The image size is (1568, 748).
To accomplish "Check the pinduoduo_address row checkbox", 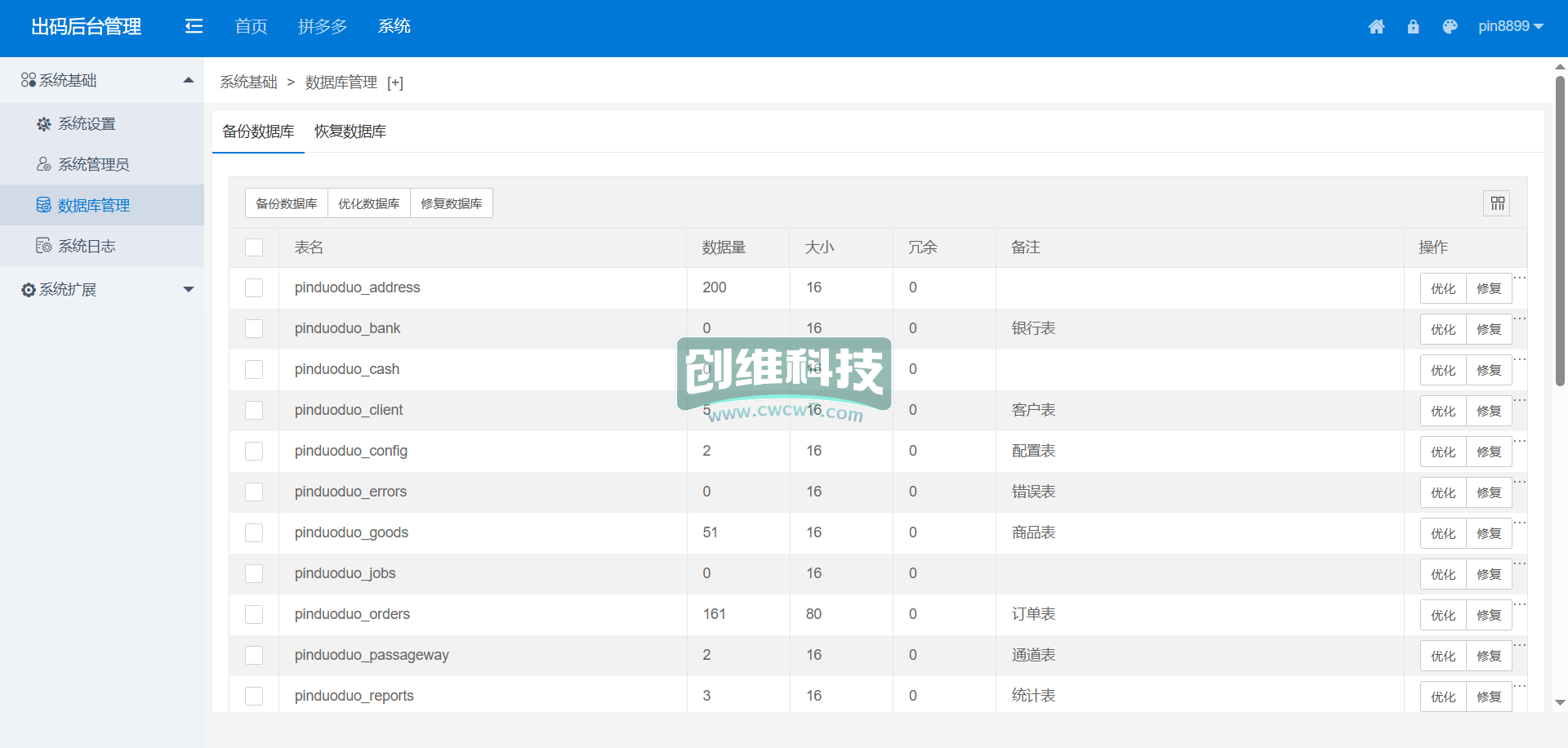I will point(254,288).
